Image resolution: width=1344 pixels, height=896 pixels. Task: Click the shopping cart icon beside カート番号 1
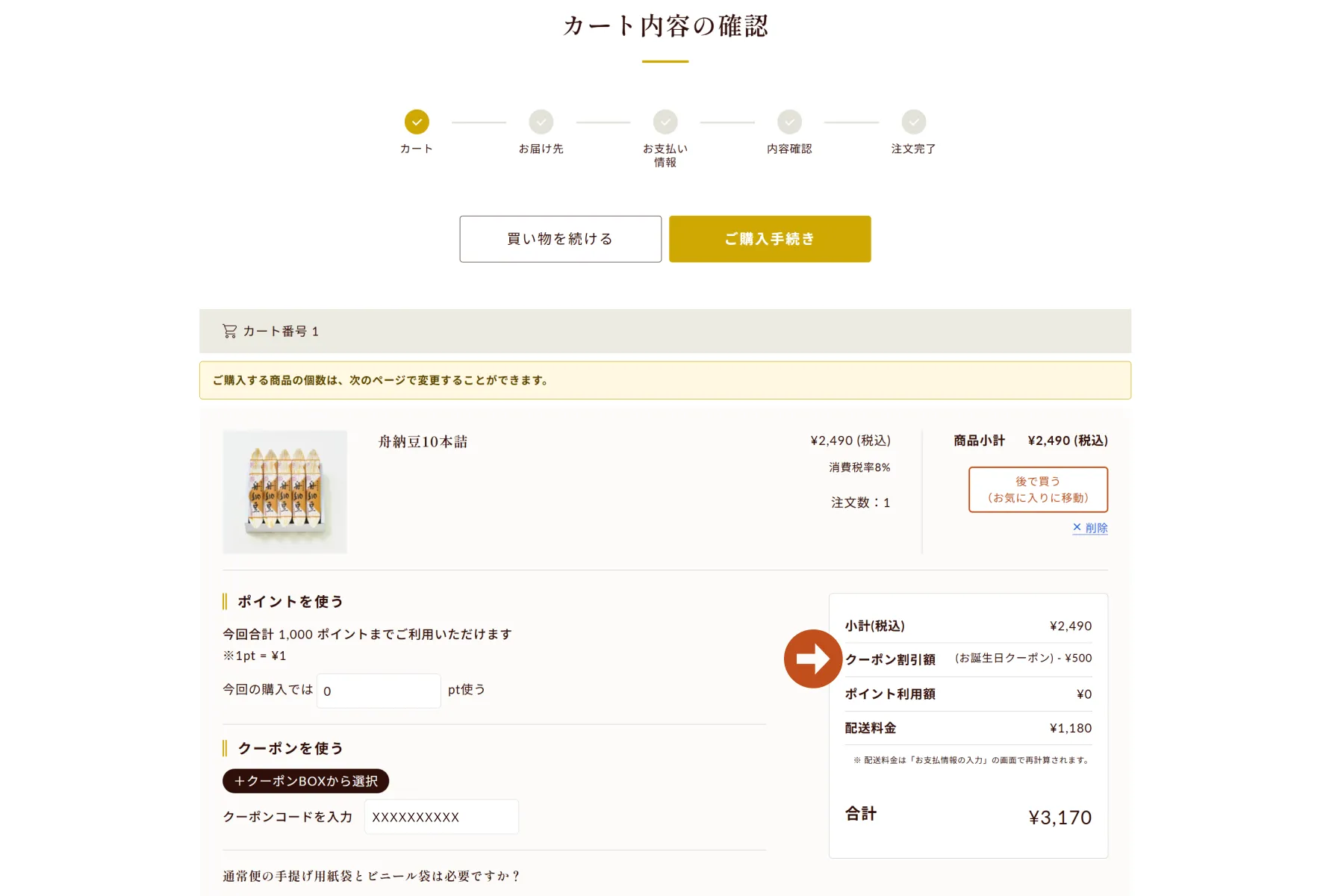coord(229,331)
